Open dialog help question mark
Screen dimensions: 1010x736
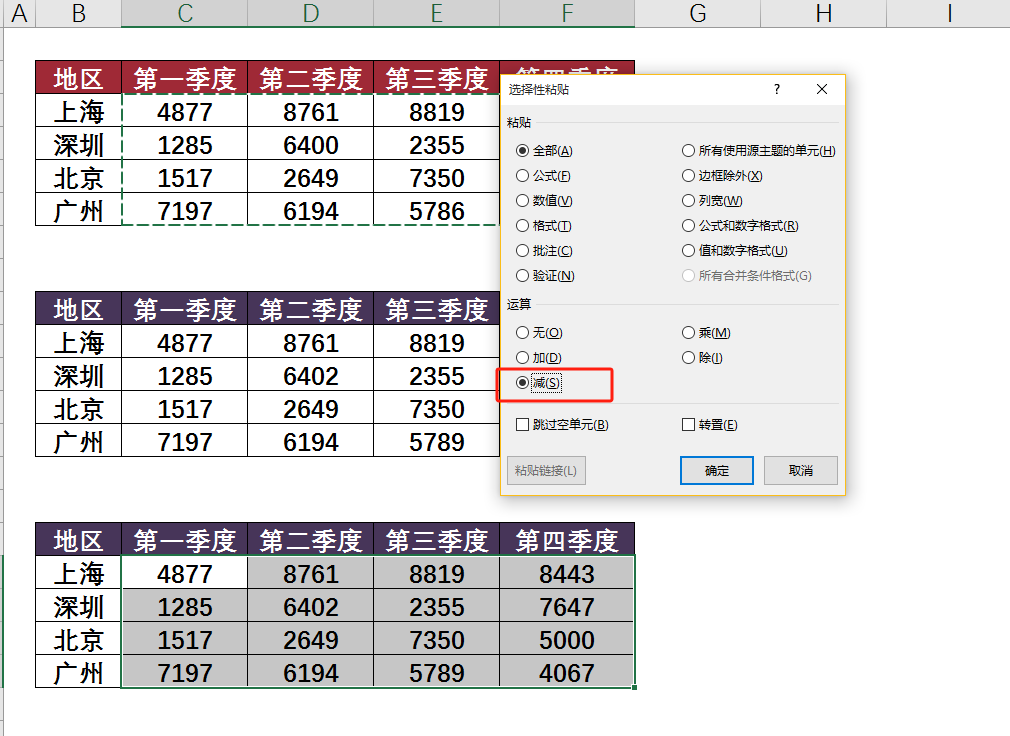[x=777, y=90]
